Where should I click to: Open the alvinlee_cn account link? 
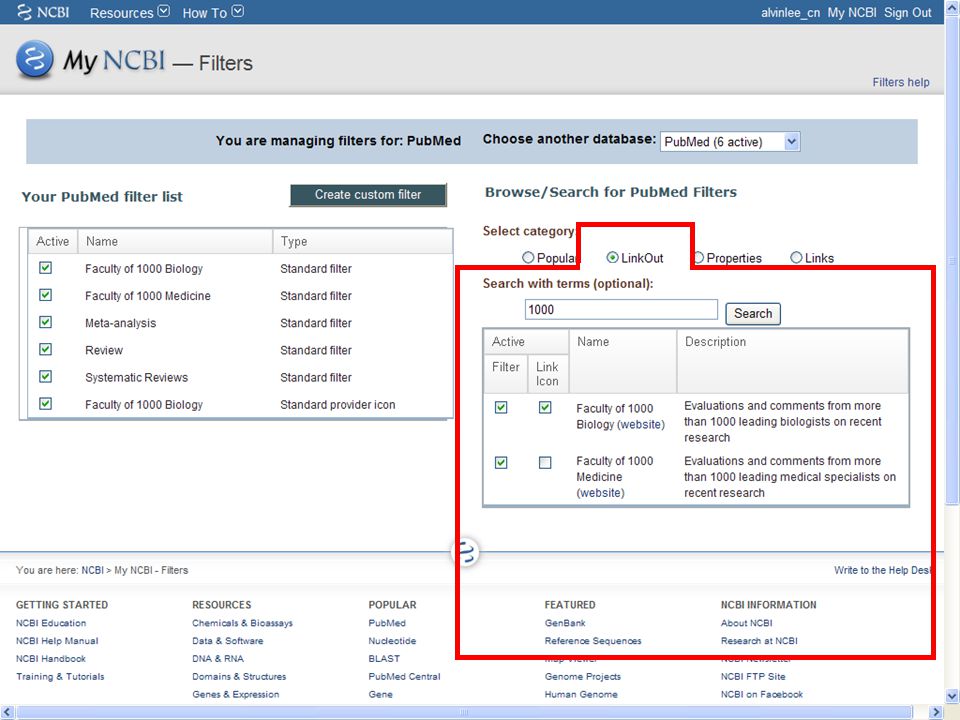pos(790,13)
